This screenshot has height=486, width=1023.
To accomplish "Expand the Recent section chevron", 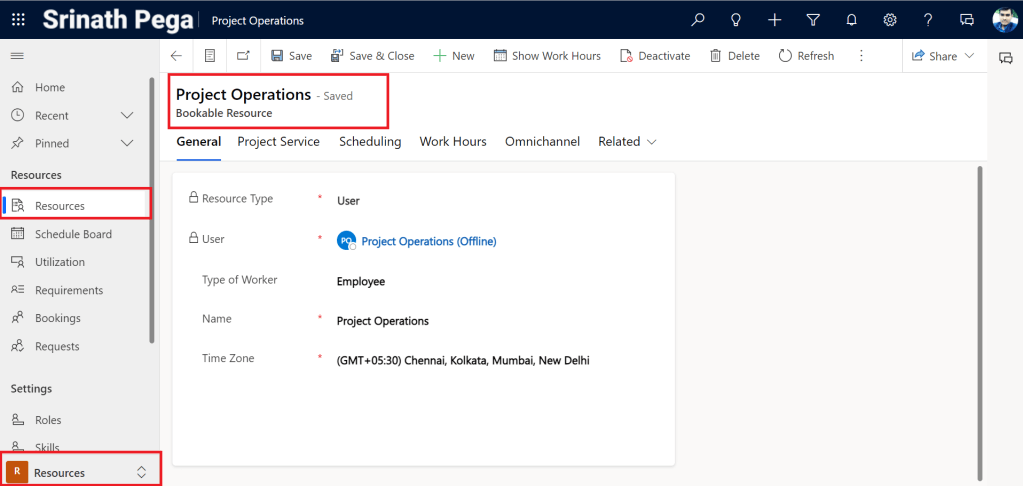I will pyautogui.click(x=127, y=116).
